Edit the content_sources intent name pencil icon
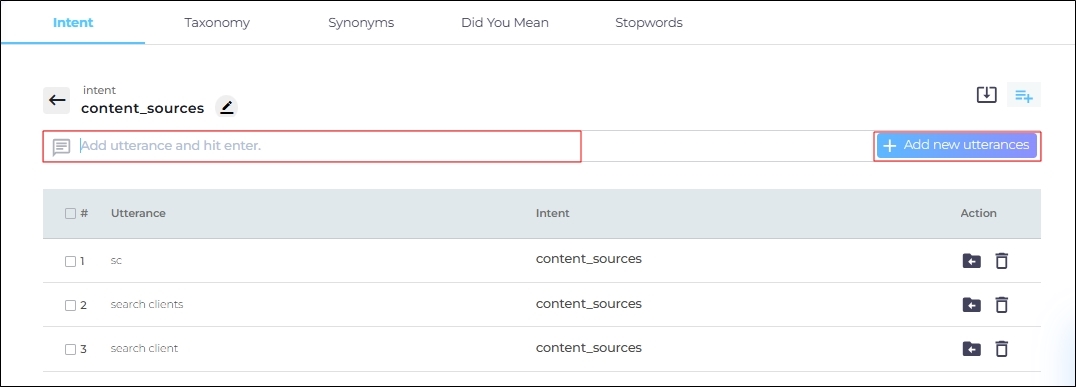 point(226,107)
